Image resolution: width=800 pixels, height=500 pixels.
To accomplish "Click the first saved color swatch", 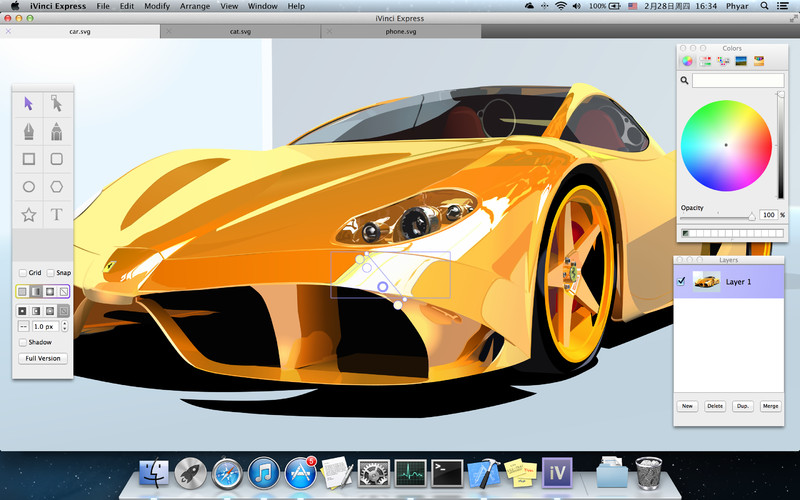I will pyautogui.click(x=685, y=233).
